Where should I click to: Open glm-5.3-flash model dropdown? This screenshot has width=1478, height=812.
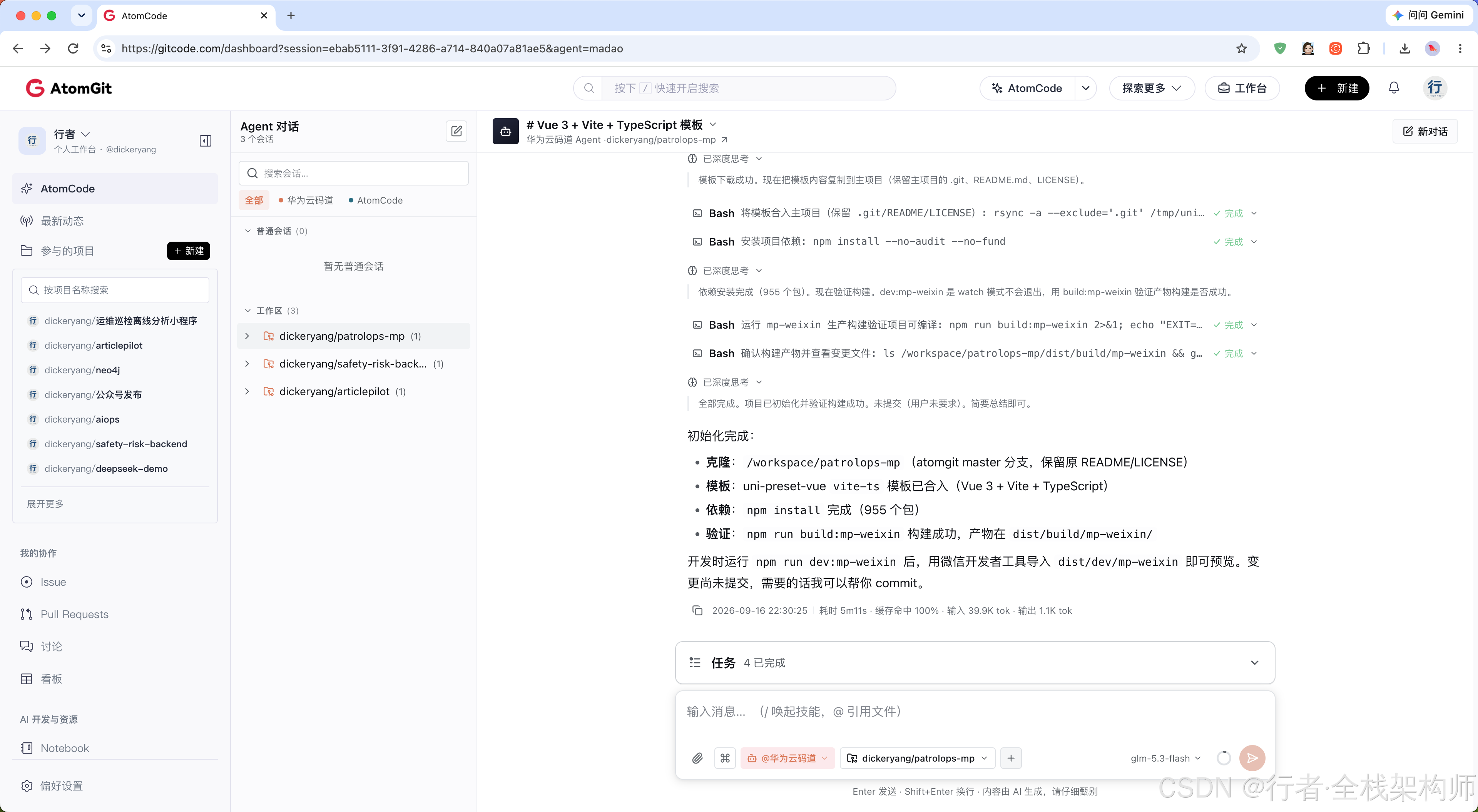click(x=1165, y=758)
